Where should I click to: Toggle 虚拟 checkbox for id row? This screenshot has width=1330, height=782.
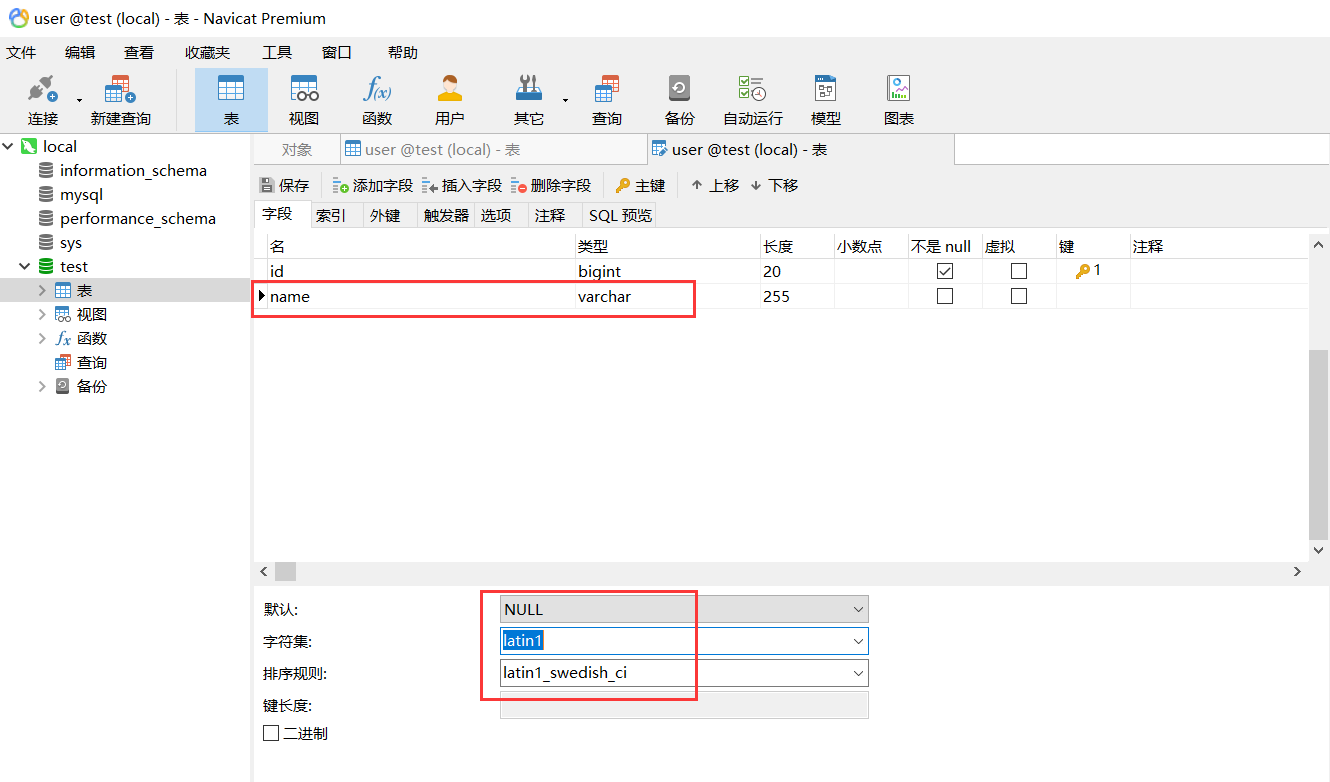1019,271
